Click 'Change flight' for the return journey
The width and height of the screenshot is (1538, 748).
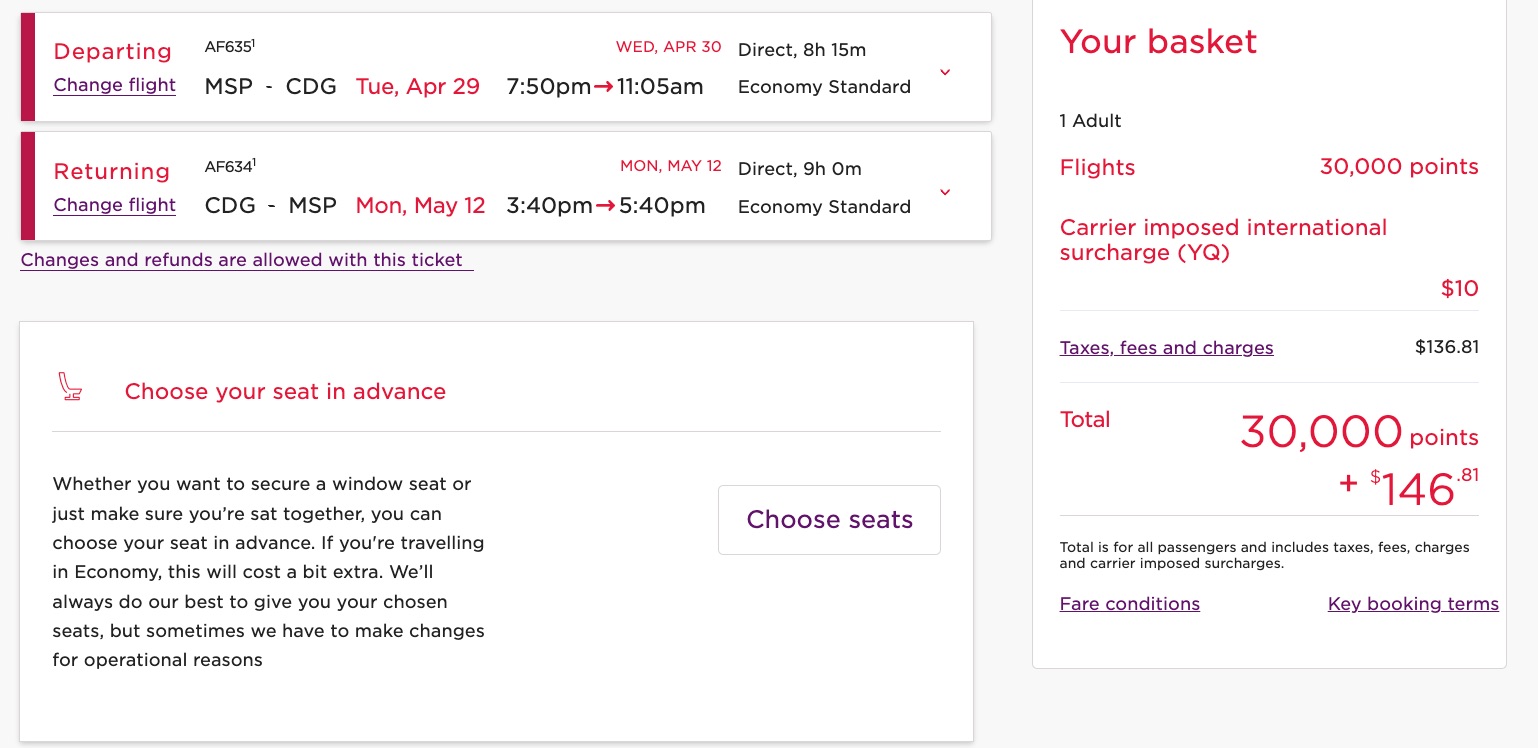point(114,206)
